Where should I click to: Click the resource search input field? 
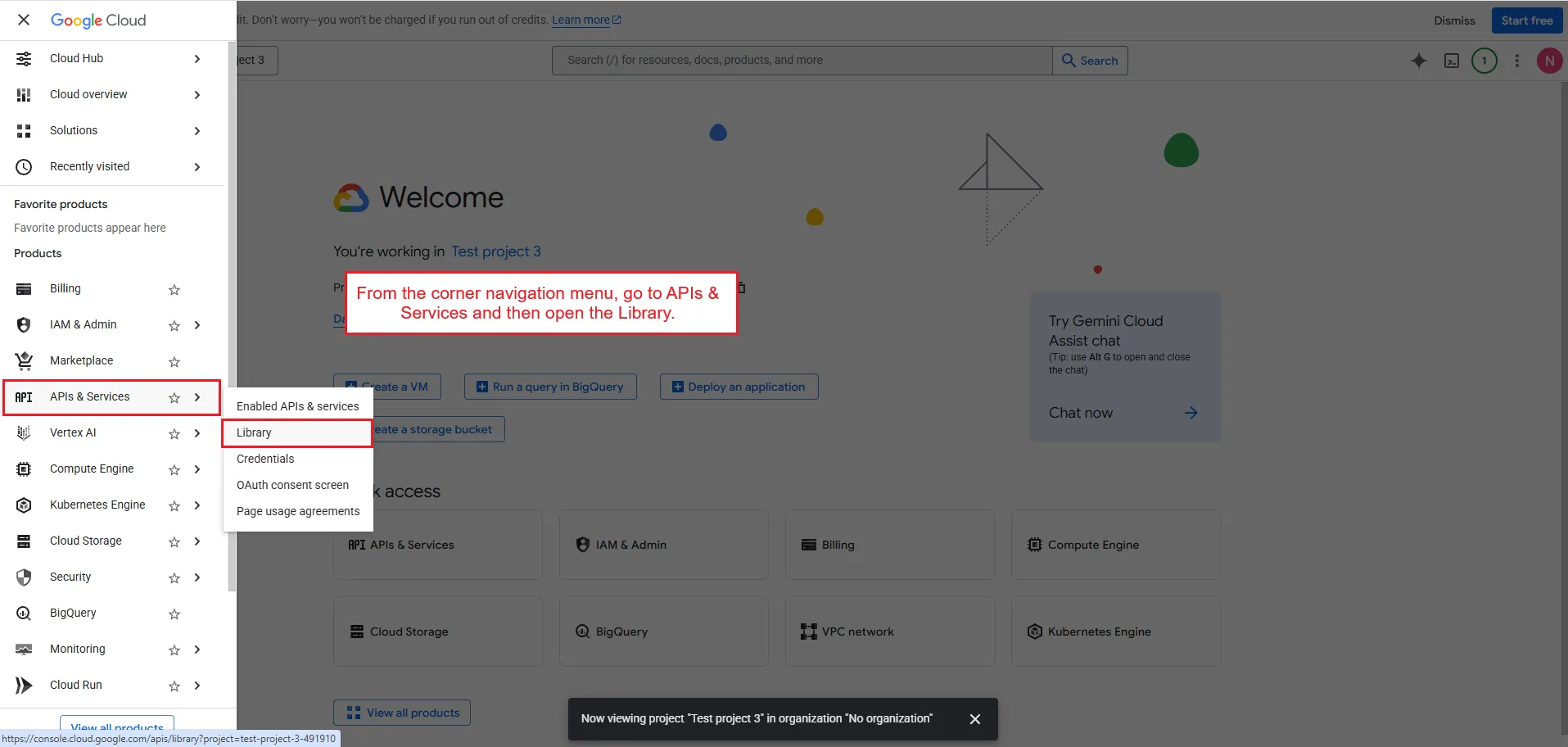802,61
